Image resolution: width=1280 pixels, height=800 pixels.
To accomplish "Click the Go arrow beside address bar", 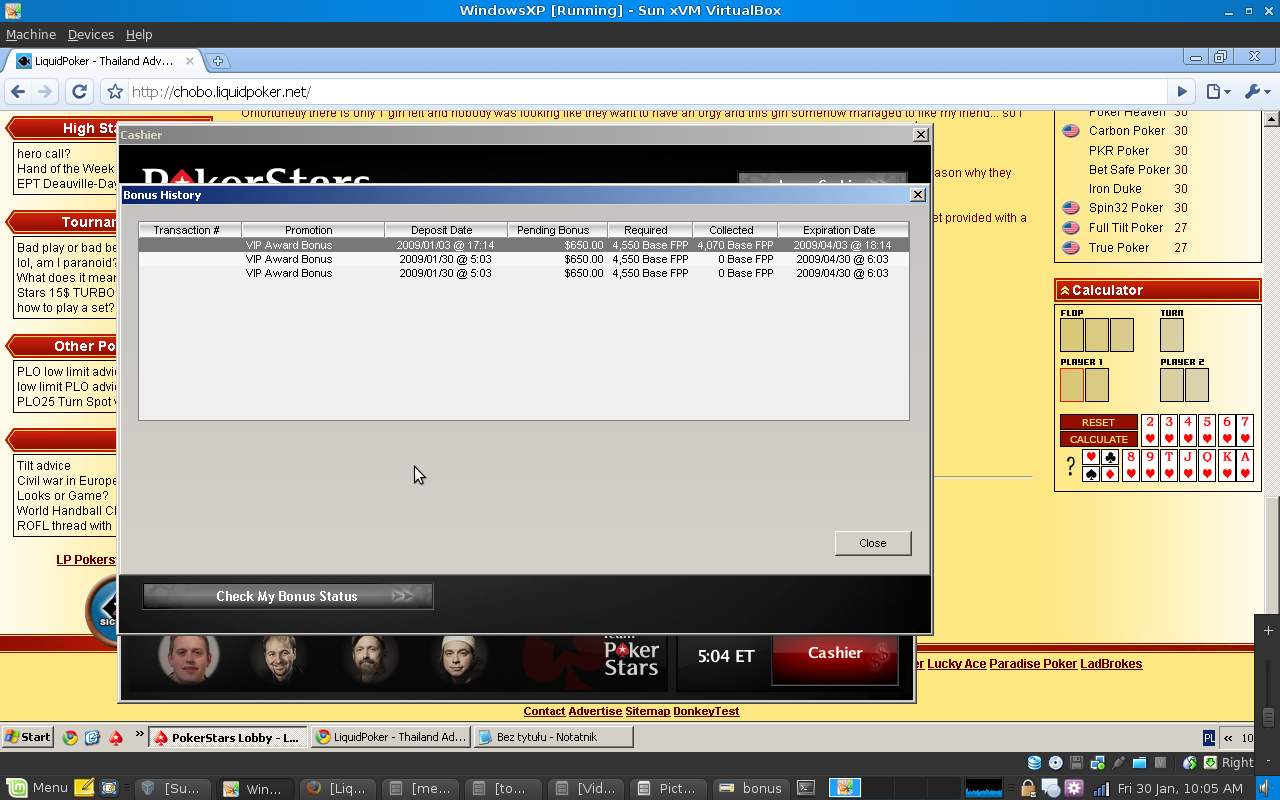I will click(1182, 92).
